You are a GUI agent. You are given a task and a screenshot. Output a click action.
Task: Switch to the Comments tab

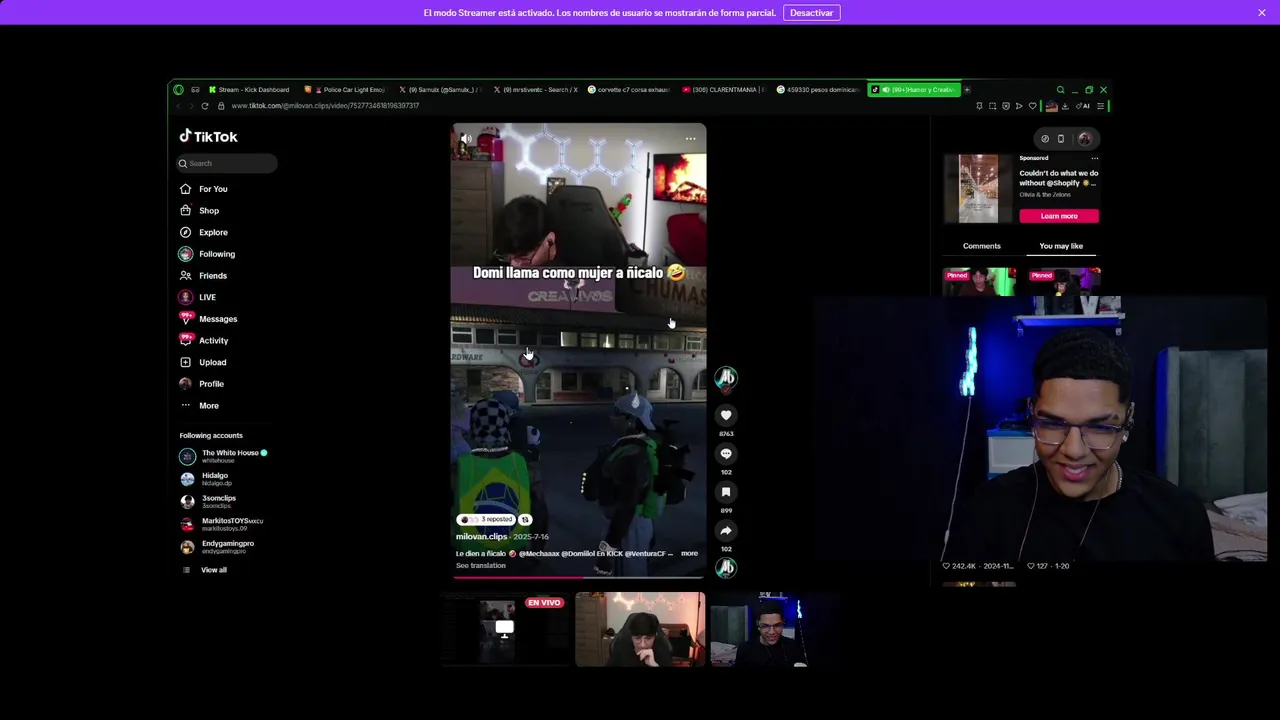tap(981, 246)
